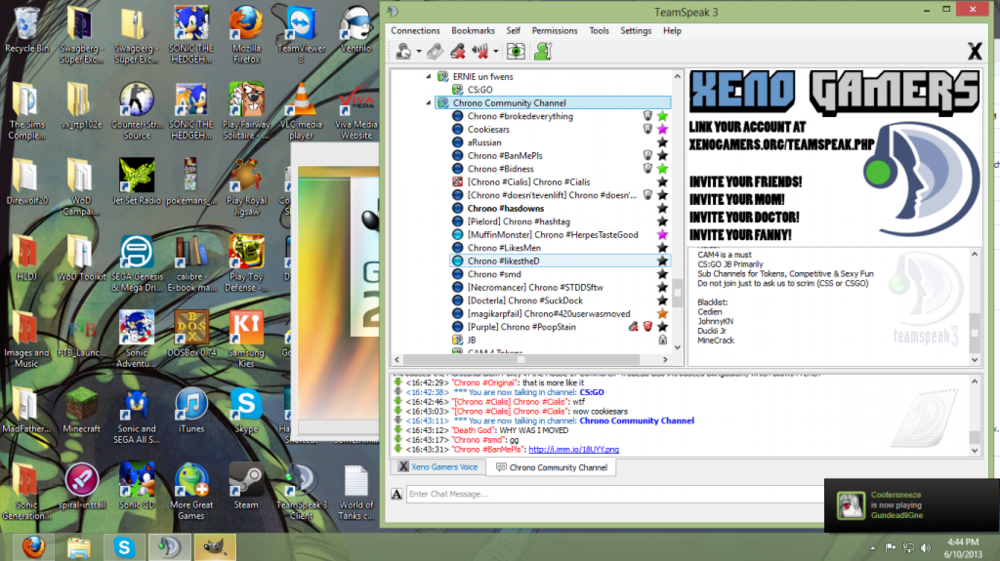1000x561 pixels.
Task: Open the Steam desktop shortcut
Action: [246, 488]
